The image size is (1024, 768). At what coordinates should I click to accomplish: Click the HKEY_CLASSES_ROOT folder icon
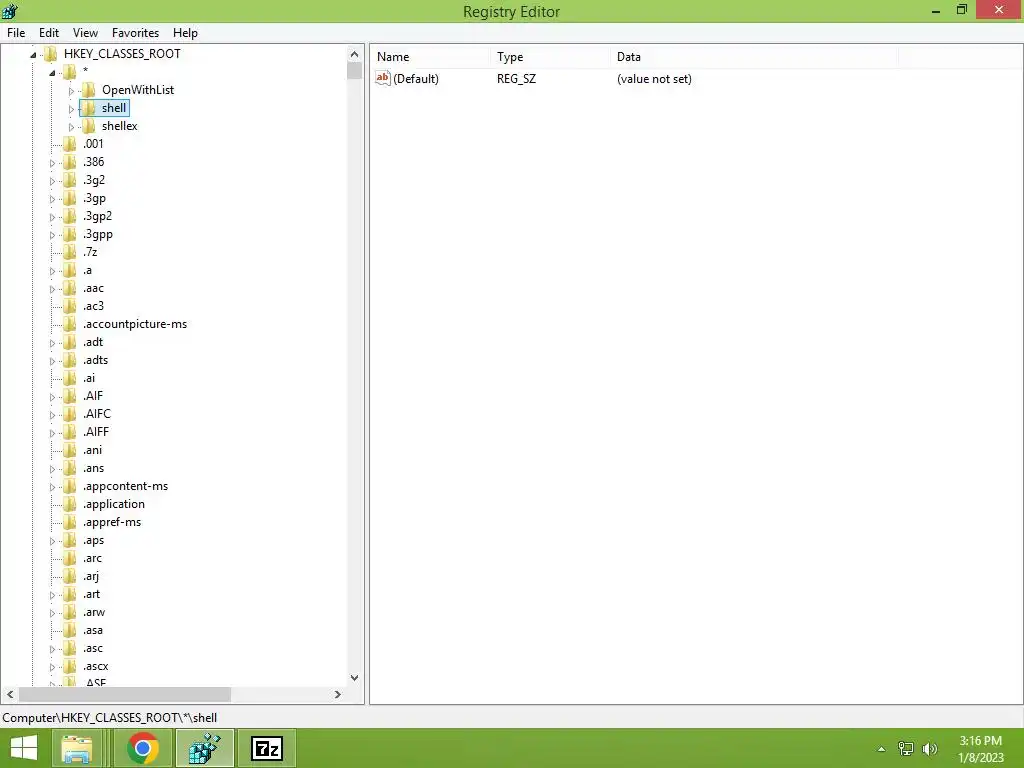pos(50,54)
